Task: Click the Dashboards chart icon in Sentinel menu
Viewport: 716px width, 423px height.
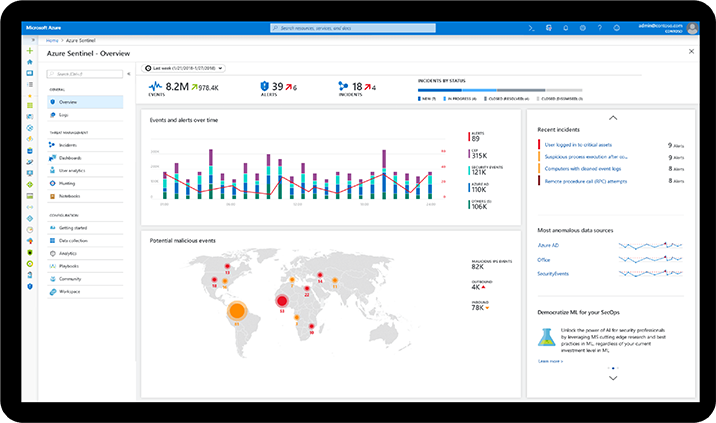Action: (x=52, y=158)
